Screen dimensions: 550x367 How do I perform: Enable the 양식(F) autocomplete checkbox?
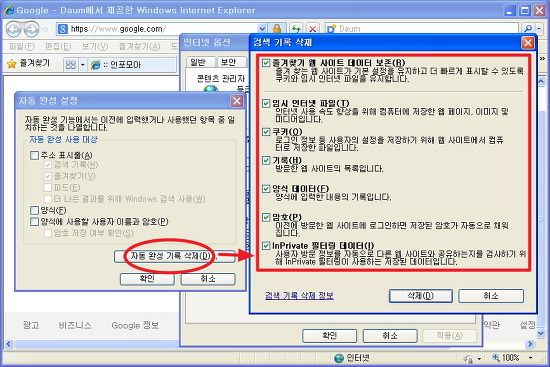(34, 210)
